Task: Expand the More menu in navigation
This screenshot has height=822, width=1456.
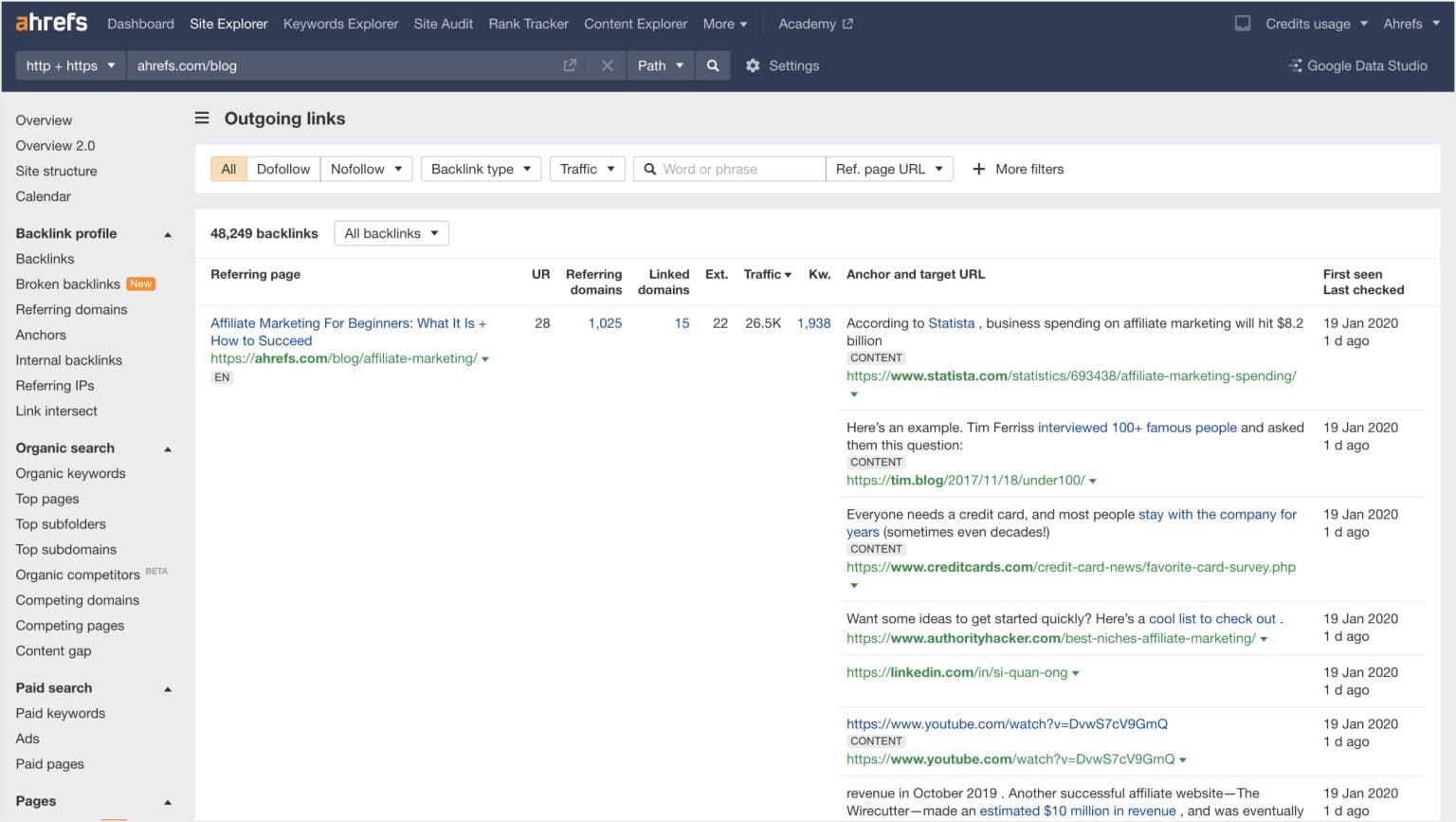Action: [x=725, y=24]
